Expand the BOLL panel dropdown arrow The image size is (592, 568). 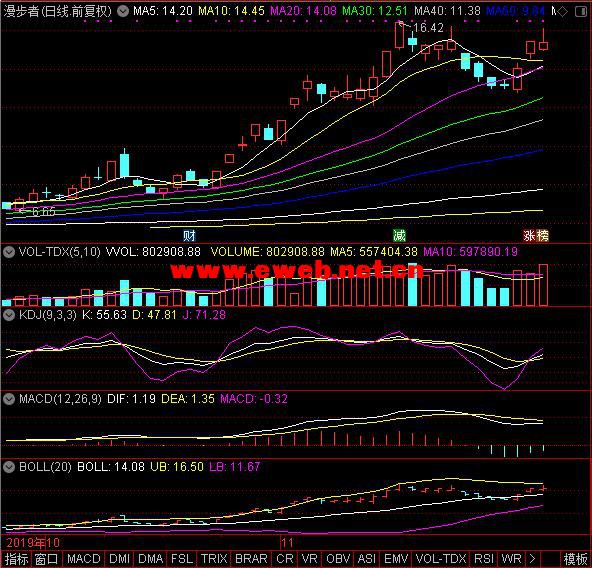pos(9,467)
